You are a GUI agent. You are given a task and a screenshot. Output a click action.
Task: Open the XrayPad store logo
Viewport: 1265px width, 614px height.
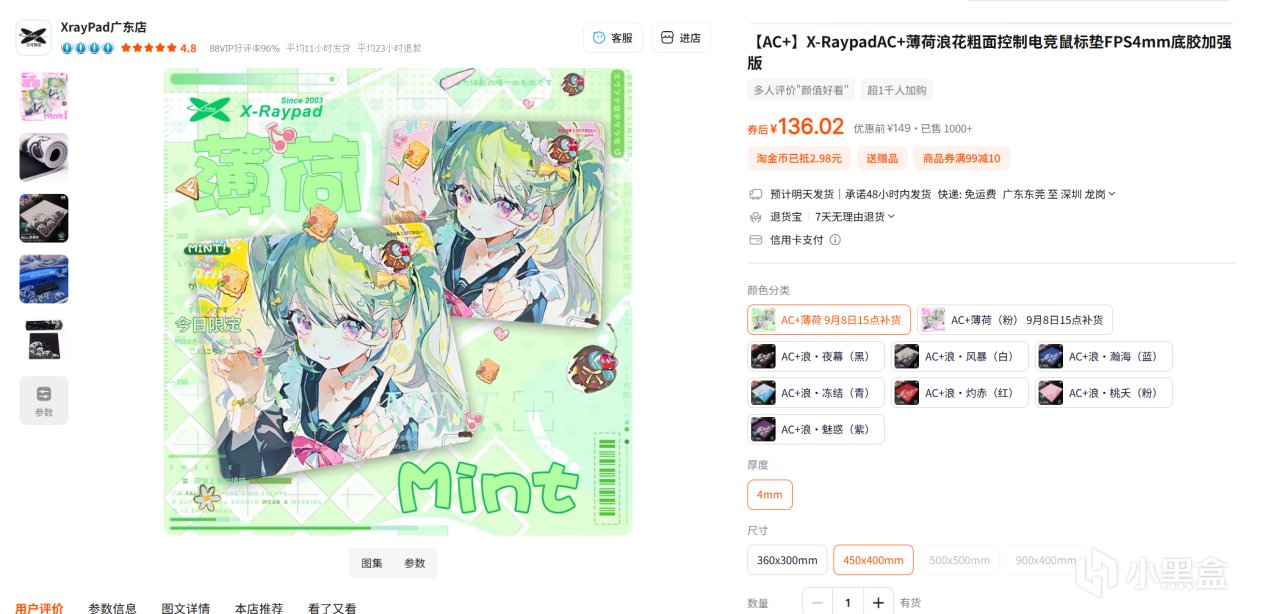tap(33, 37)
